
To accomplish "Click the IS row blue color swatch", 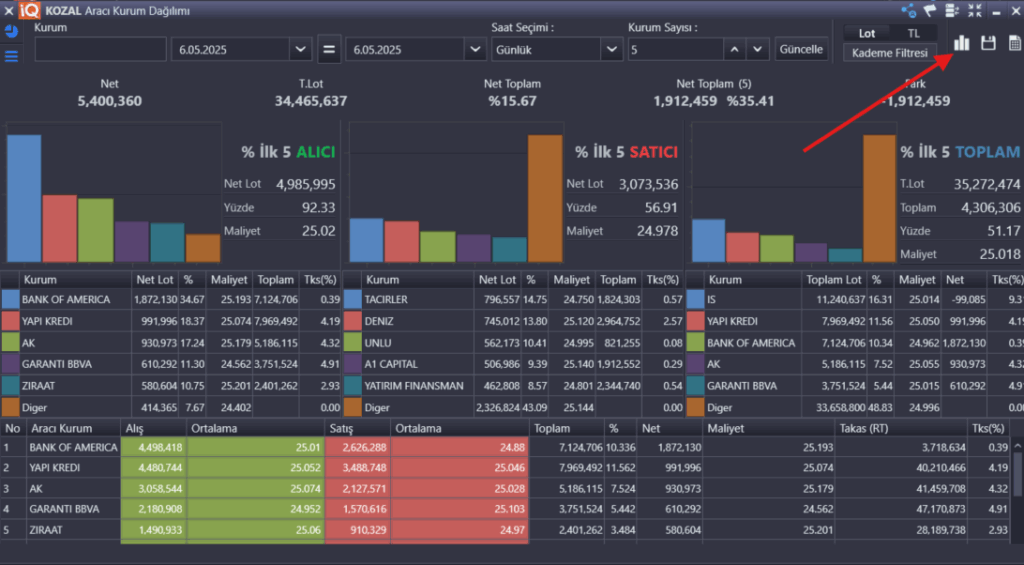I will (696, 299).
